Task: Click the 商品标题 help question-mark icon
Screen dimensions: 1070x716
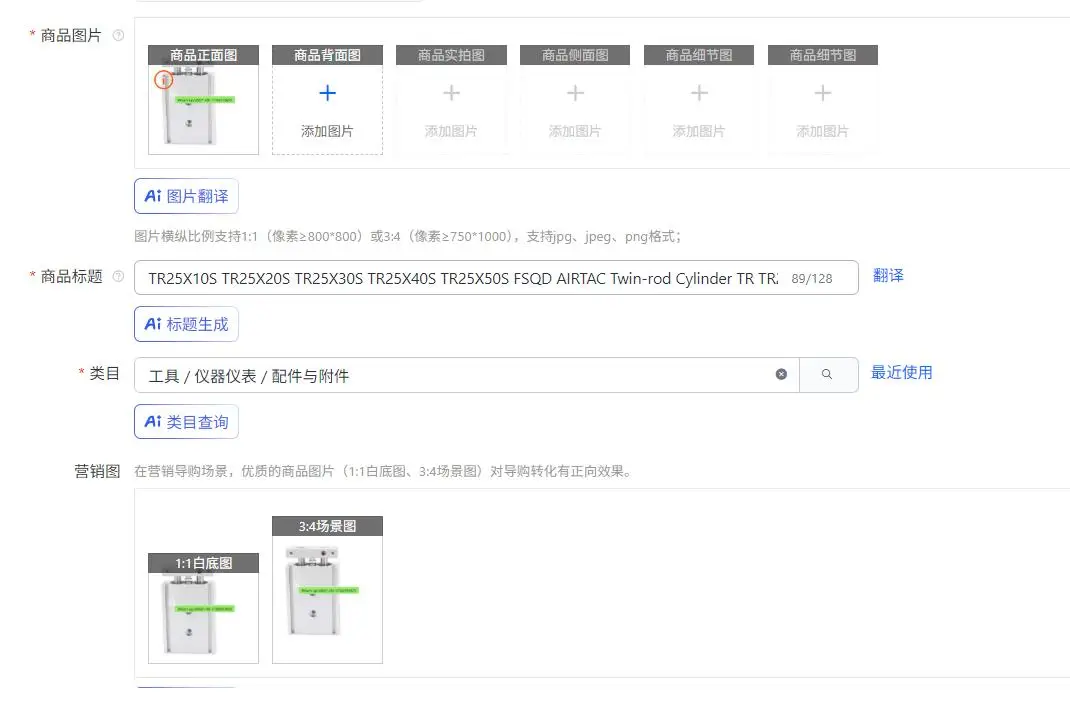Action: (x=118, y=276)
